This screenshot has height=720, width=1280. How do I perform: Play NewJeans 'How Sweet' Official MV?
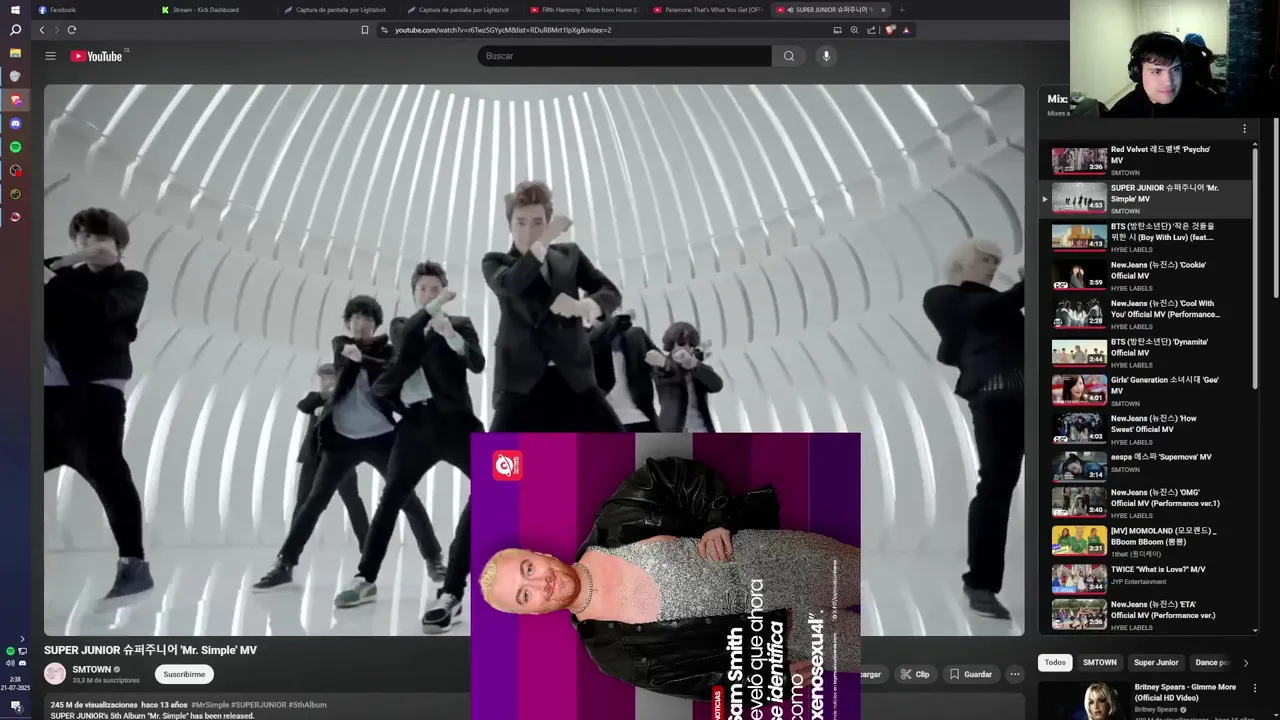click(1147, 429)
